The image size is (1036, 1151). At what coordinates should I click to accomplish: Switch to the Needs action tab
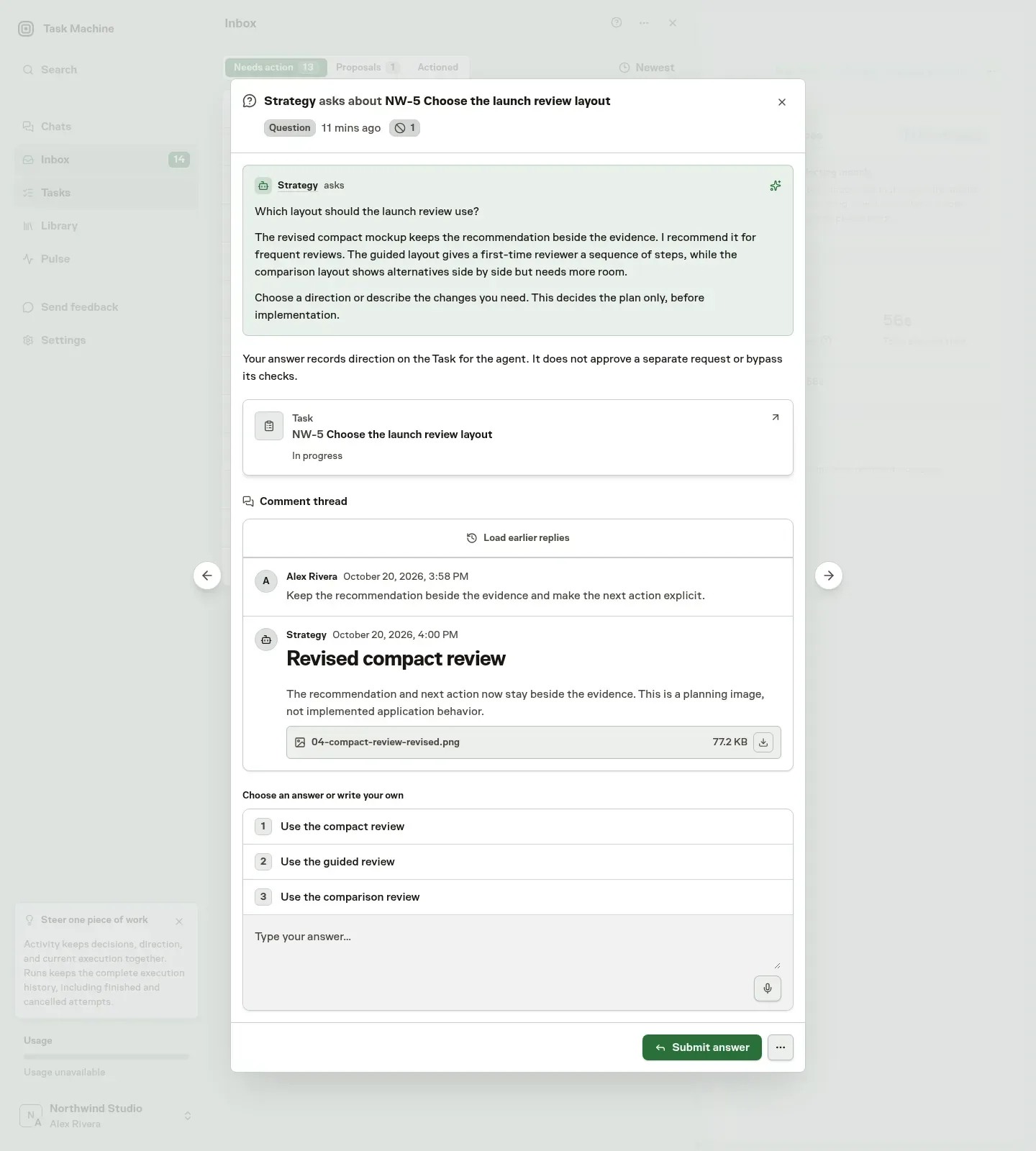point(276,68)
